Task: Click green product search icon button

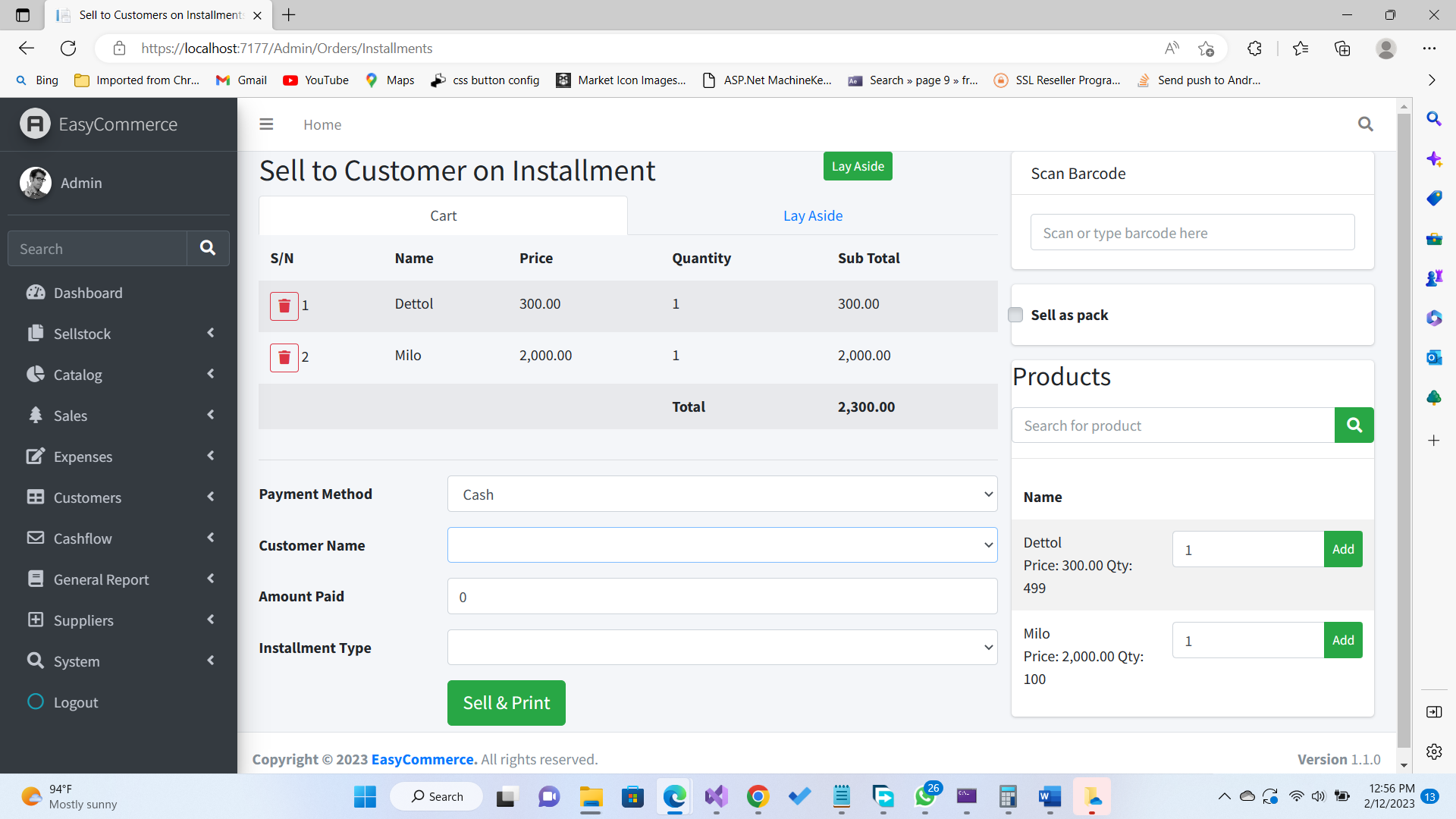Action: 1354,425
